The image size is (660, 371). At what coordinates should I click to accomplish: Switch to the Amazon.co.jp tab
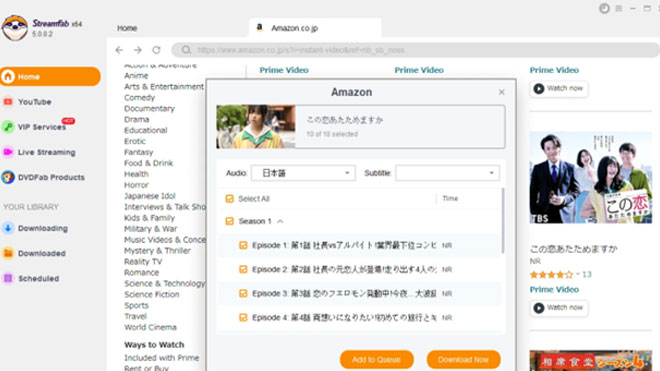tap(315, 28)
